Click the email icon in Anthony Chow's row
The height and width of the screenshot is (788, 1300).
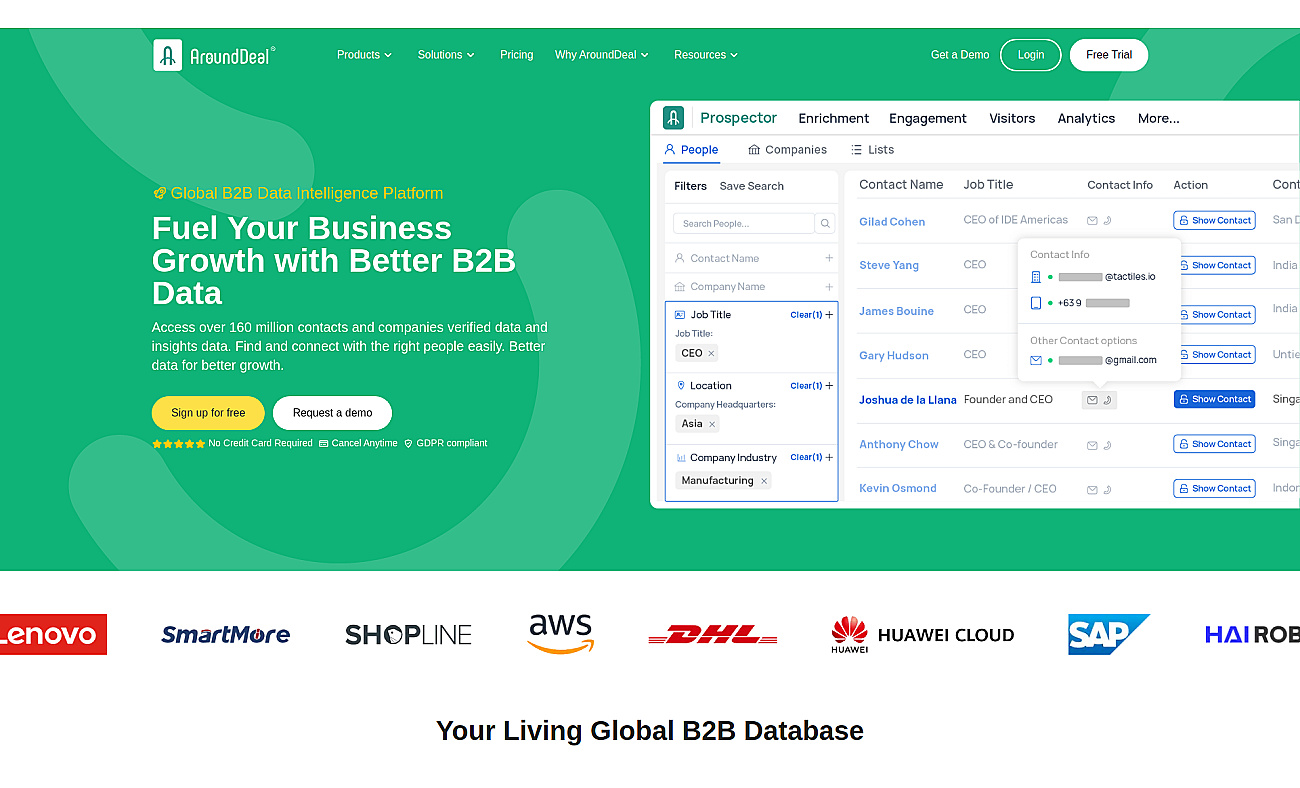coord(1092,445)
